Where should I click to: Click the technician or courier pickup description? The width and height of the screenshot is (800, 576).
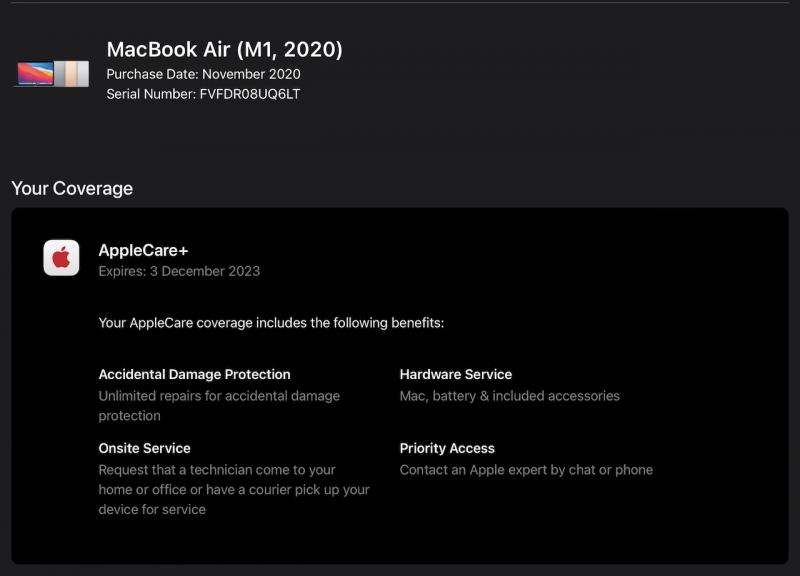tap(234, 489)
